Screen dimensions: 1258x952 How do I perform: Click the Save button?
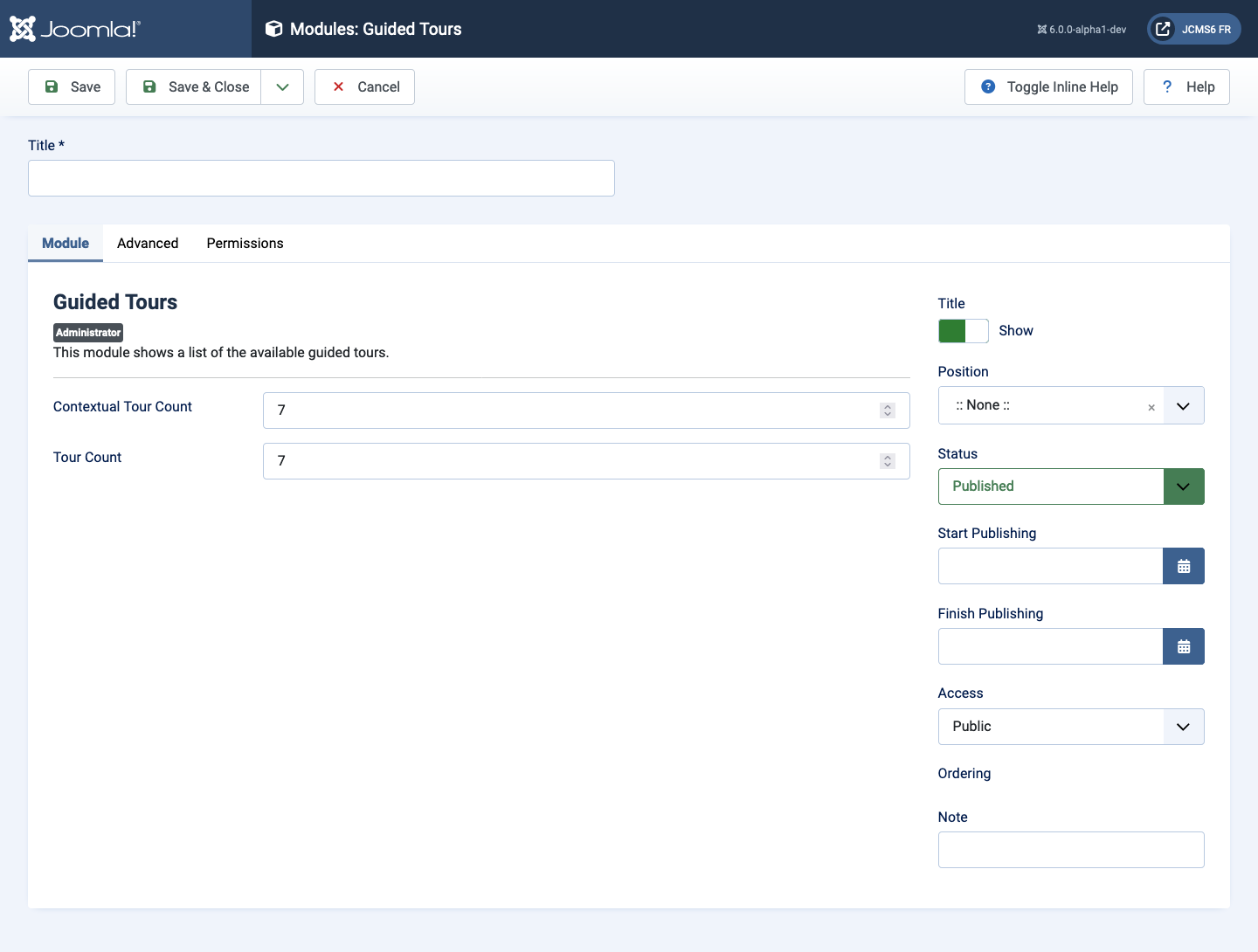(x=72, y=87)
